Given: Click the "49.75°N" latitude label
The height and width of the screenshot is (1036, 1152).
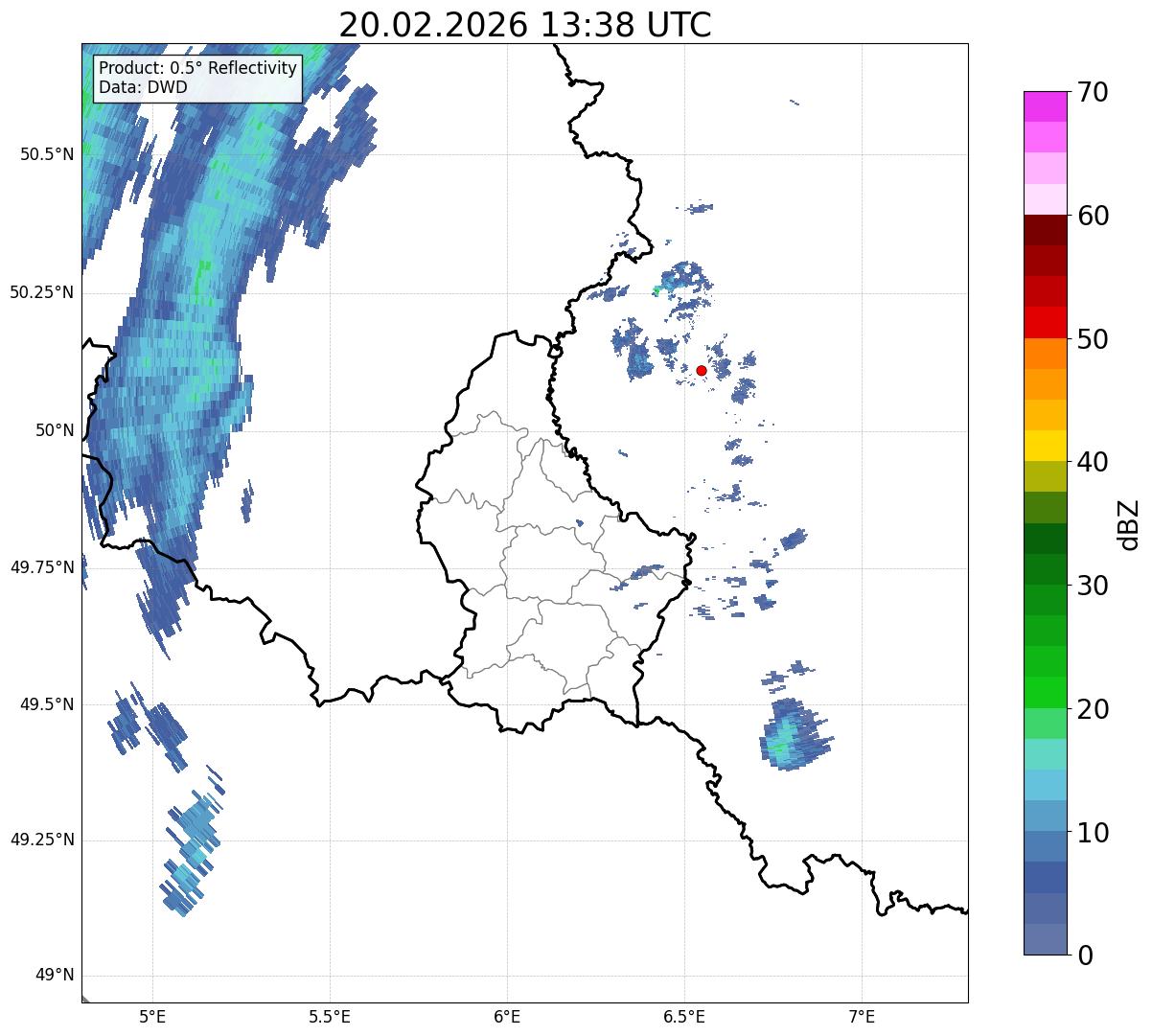Looking at the screenshot, I should (41, 567).
